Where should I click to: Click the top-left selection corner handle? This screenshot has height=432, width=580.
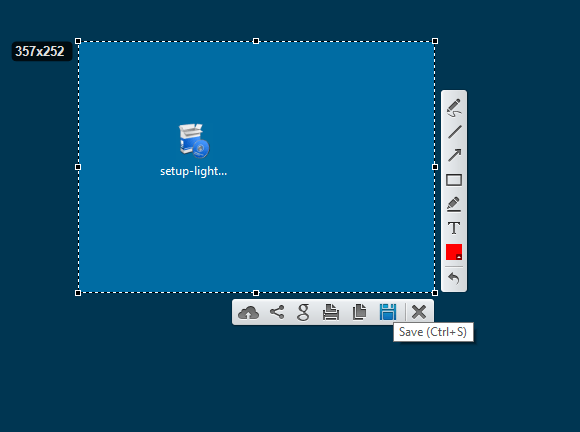[78, 41]
